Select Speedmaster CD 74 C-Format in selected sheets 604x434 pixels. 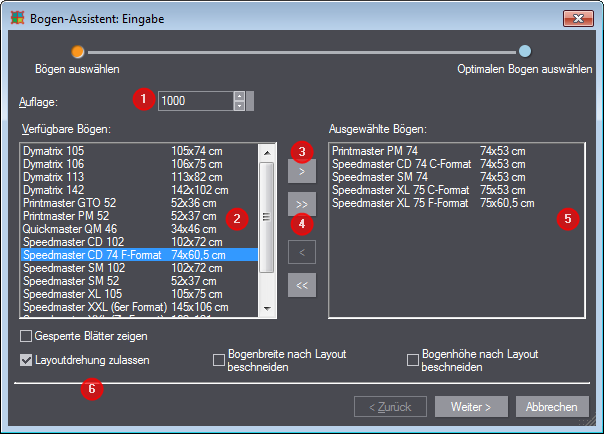[x=457, y=164]
